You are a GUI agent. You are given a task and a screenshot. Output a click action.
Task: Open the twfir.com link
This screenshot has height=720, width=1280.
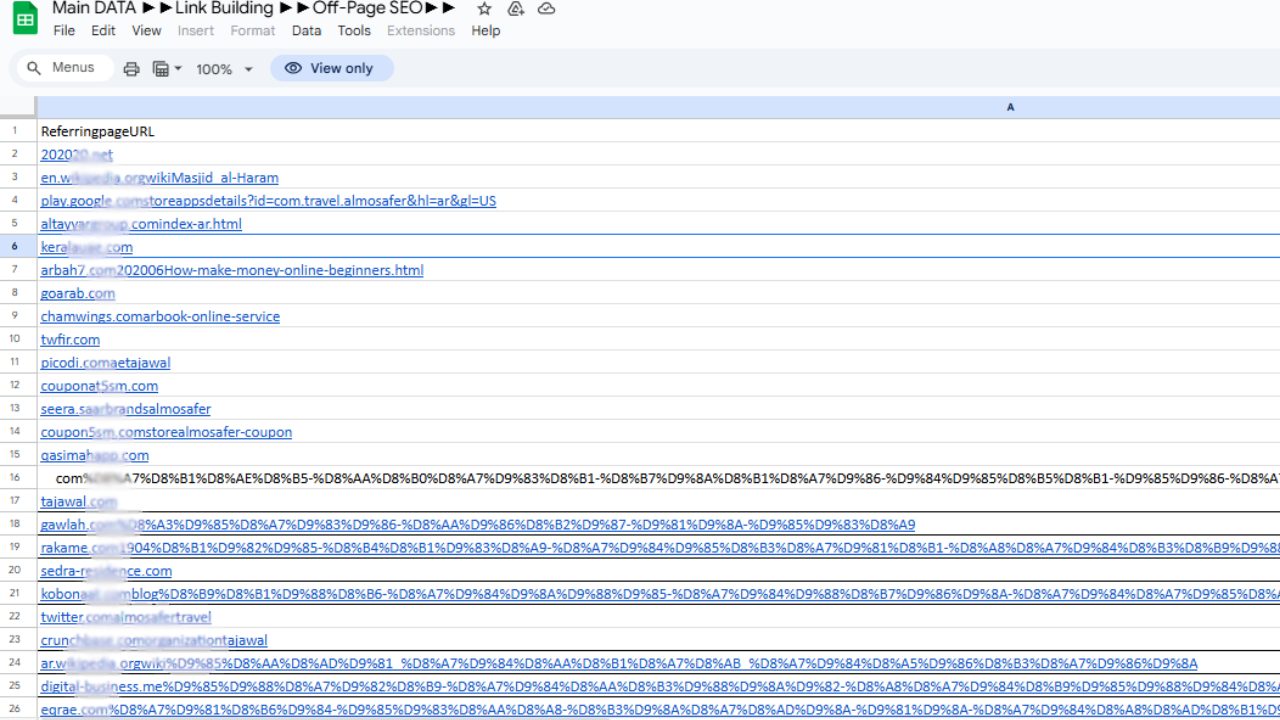[70, 340]
